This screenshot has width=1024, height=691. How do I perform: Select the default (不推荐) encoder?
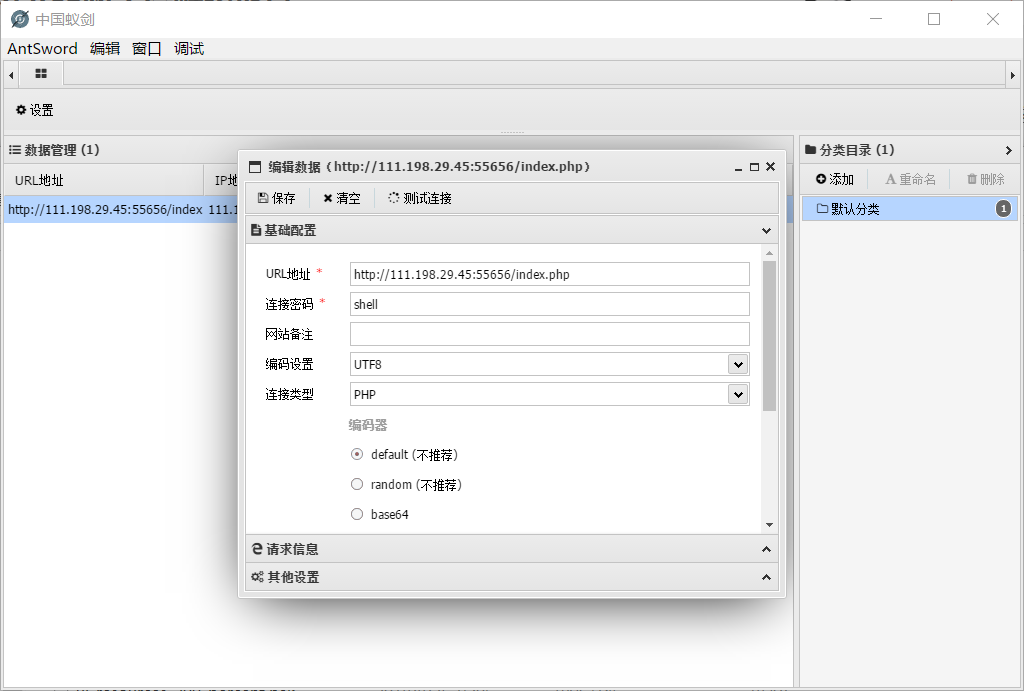[x=357, y=455]
